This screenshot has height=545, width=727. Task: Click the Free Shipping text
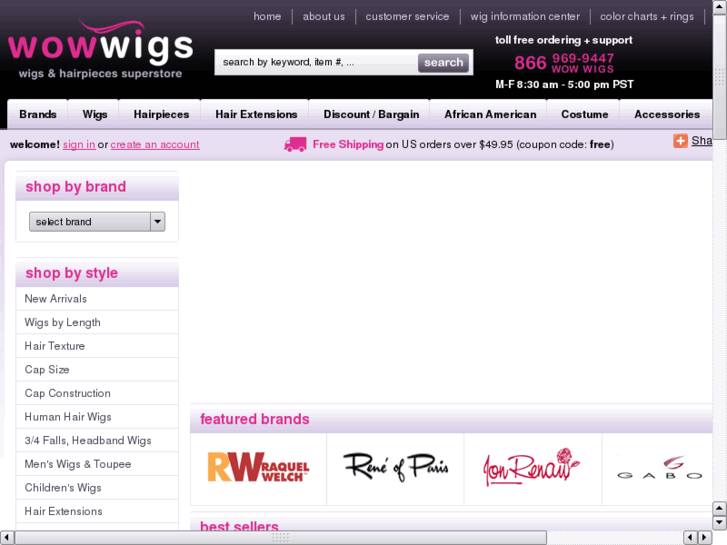pyautogui.click(x=348, y=144)
